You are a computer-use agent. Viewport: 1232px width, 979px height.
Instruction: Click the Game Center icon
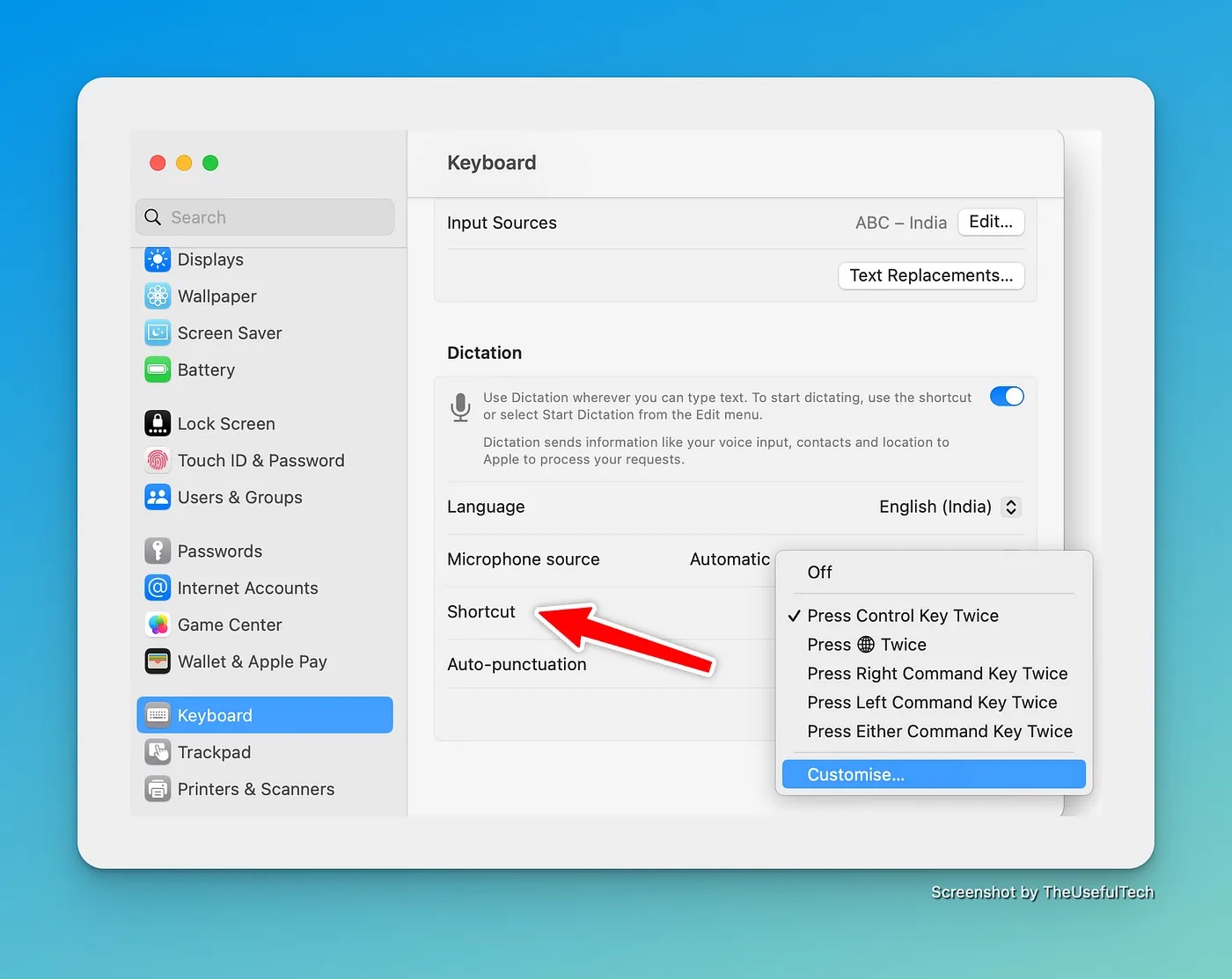(x=158, y=625)
